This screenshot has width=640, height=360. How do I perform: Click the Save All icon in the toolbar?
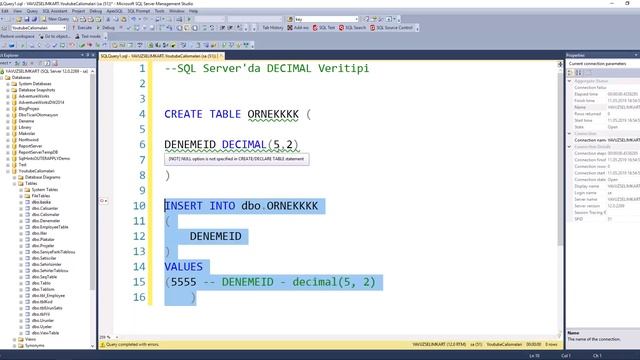[34, 19]
